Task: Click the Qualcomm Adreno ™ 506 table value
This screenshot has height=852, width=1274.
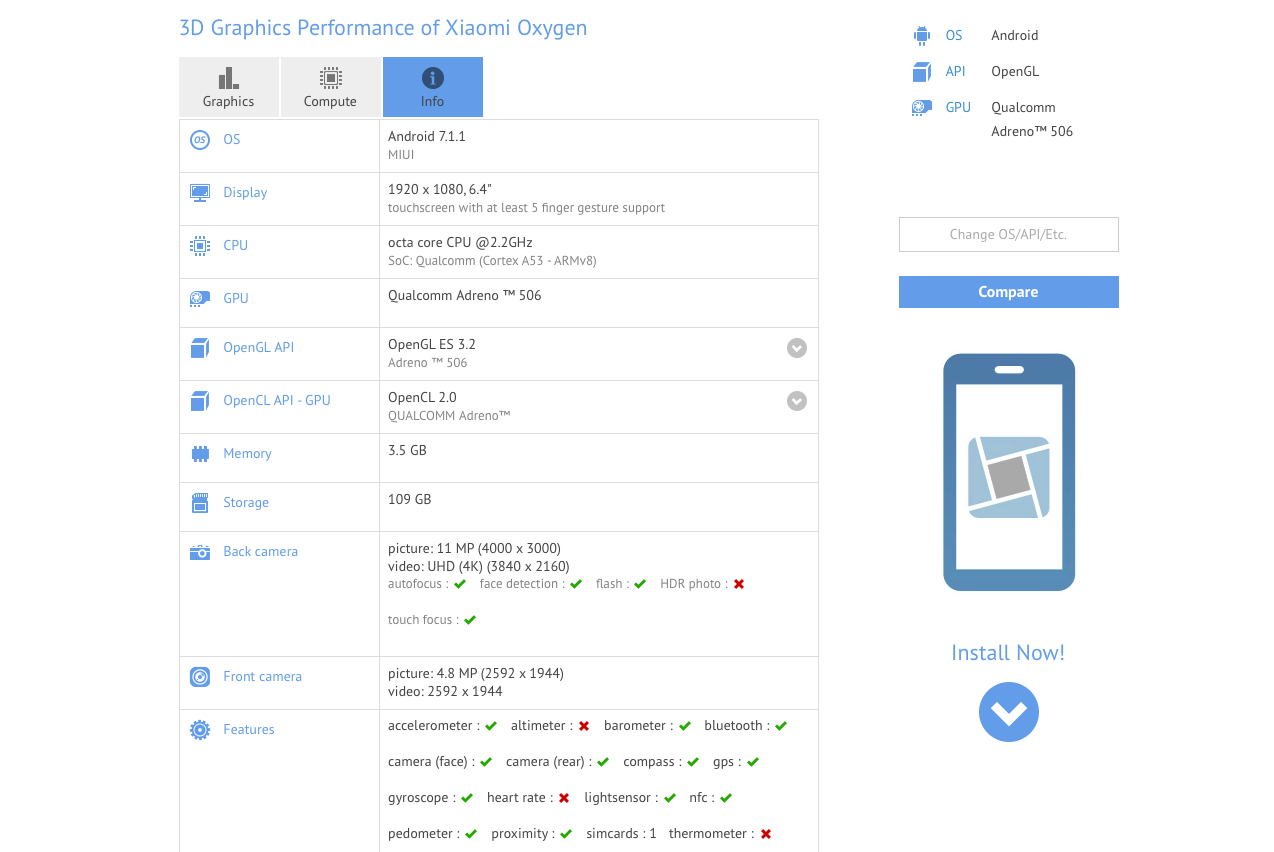Action: (x=465, y=296)
